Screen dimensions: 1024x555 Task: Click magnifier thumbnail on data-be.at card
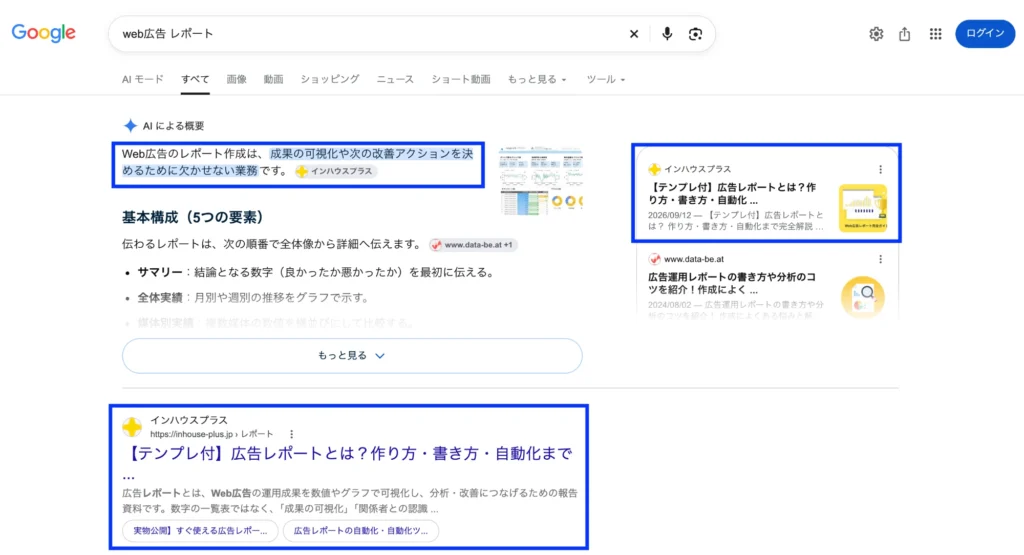click(863, 297)
